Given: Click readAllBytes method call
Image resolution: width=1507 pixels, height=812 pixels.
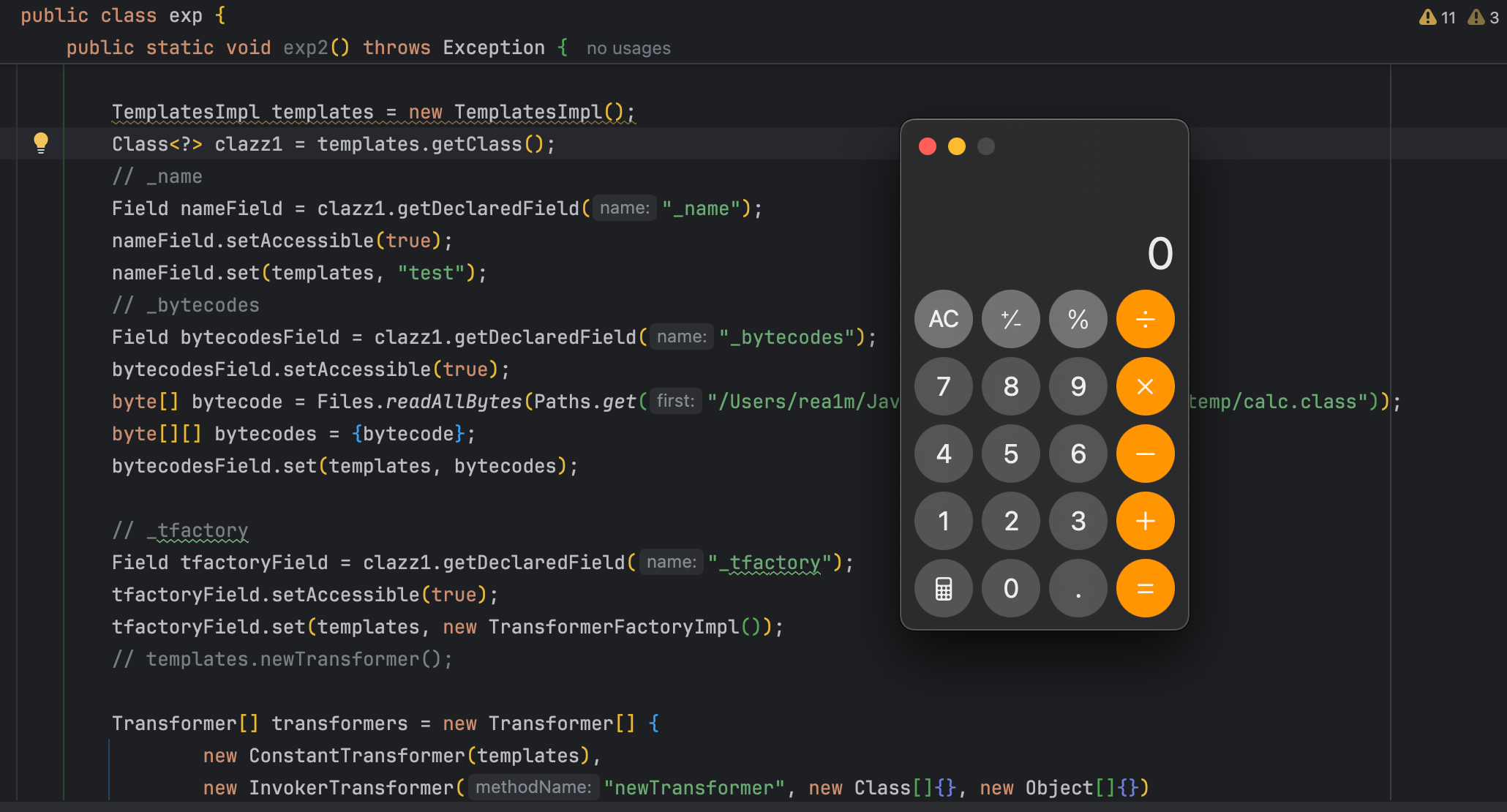Looking at the screenshot, I should (454, 402).
